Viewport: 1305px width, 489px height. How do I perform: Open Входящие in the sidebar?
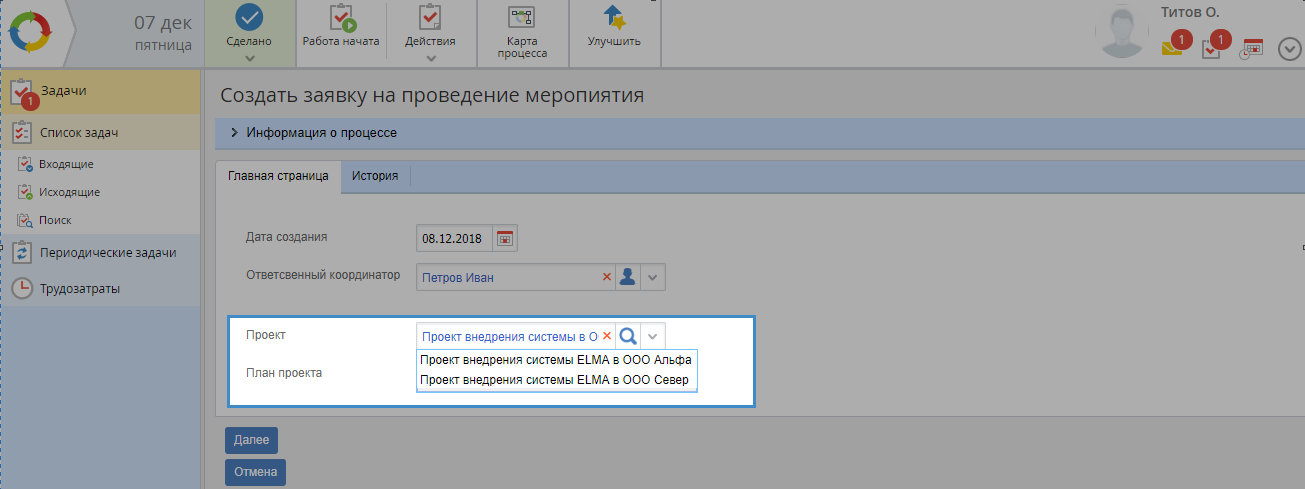66,164
